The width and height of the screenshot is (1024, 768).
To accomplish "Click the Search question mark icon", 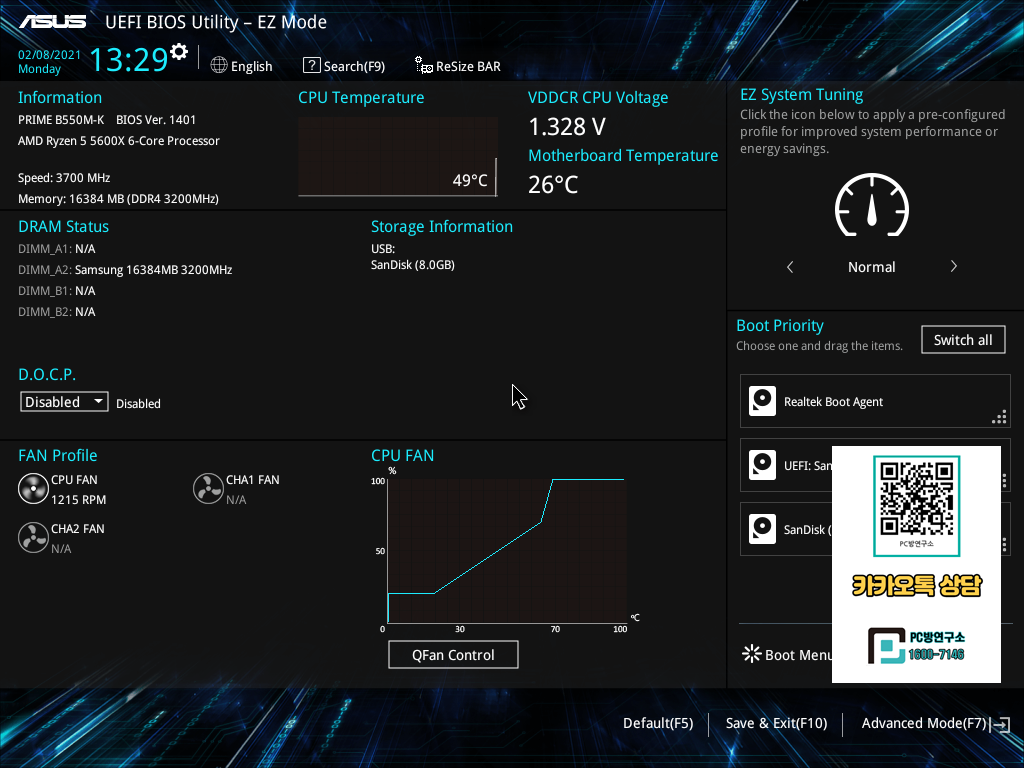I will tap(312, 65).
